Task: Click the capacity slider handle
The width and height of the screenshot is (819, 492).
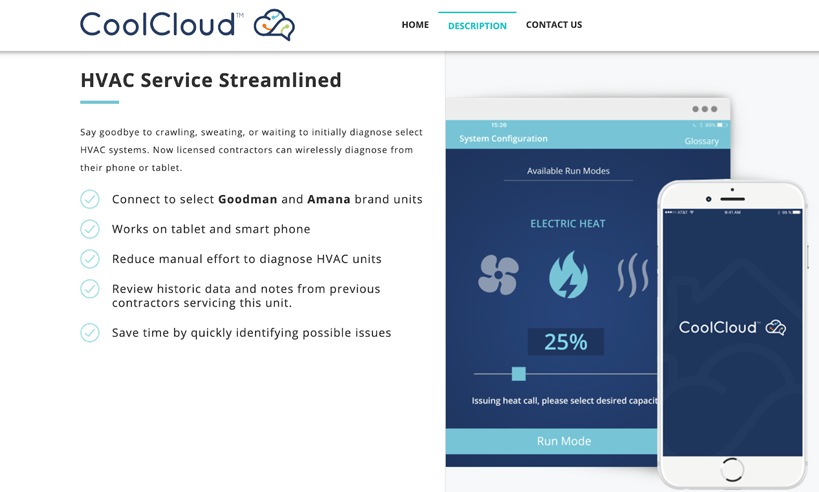Action: click(518, 374)
